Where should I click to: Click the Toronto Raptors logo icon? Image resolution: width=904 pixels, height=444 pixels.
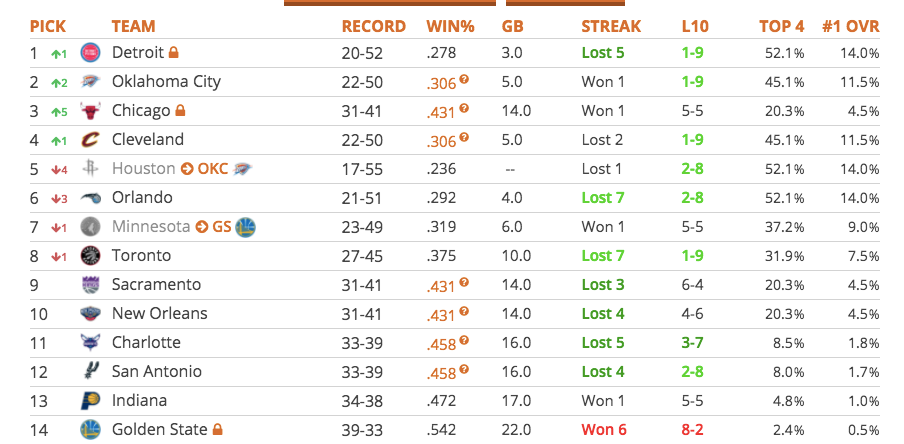(91, 255)
